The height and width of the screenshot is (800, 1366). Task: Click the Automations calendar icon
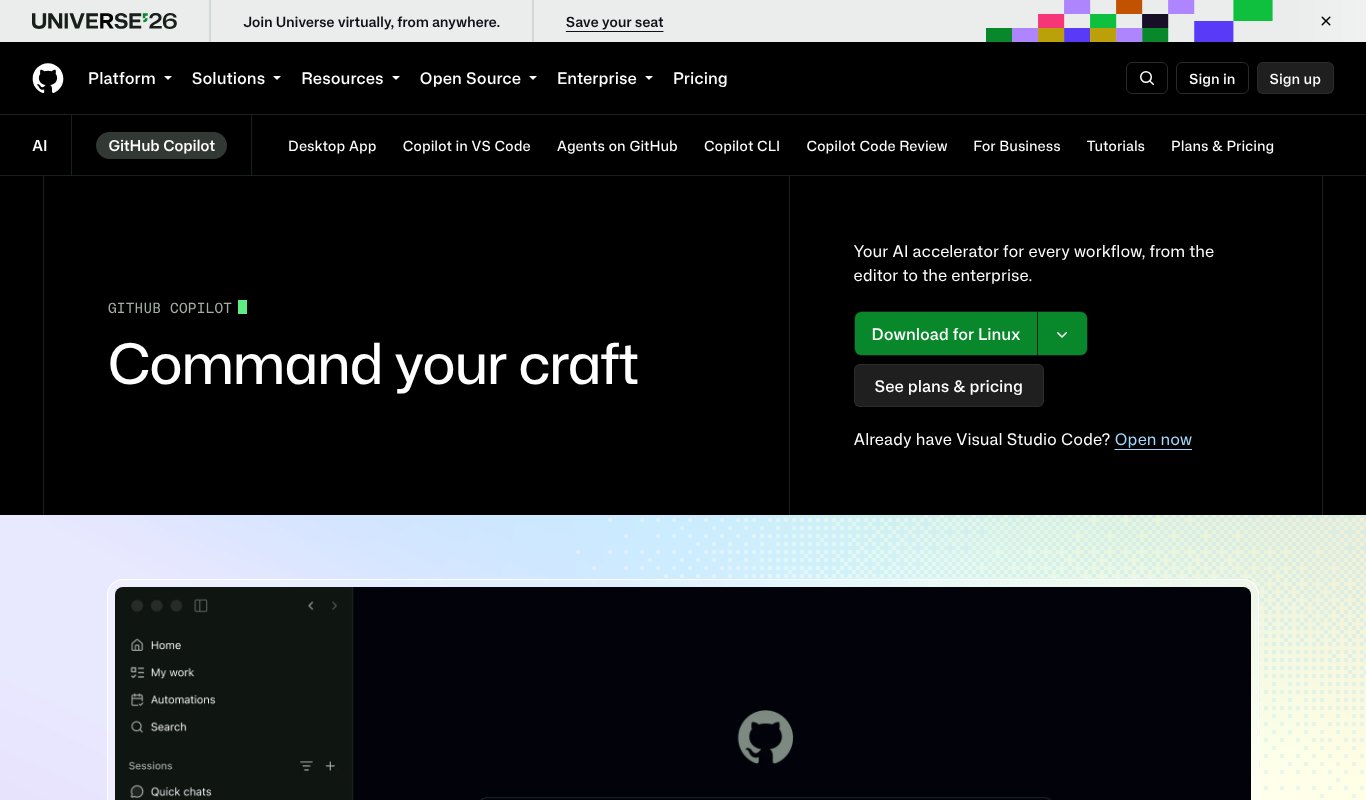[137, 699]
